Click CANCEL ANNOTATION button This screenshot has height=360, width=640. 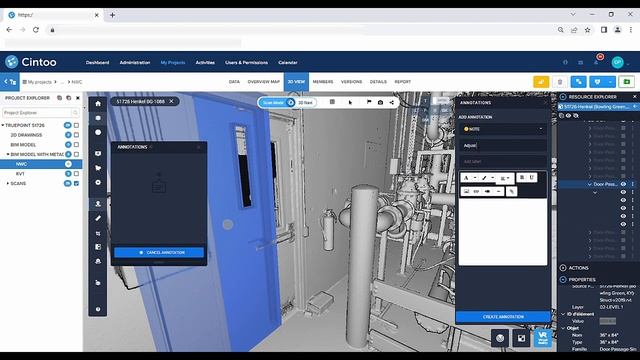pos(159,253)
